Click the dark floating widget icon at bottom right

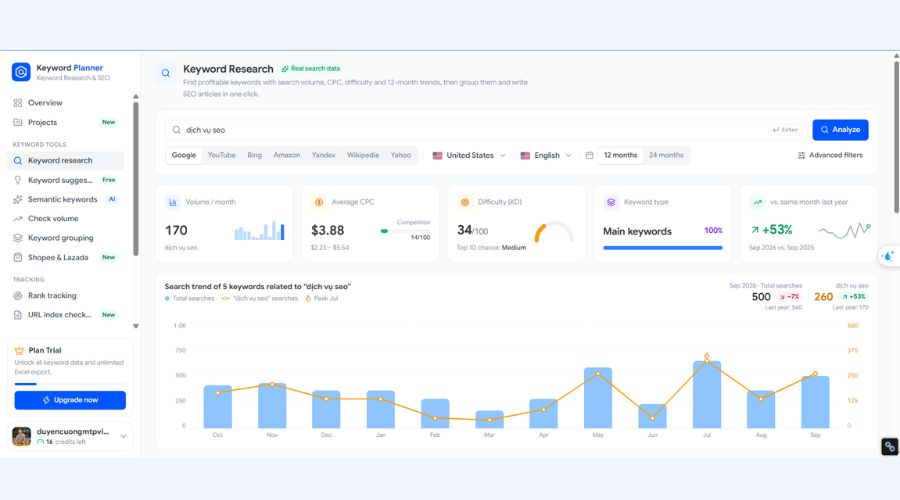click(x=890, y=447)
